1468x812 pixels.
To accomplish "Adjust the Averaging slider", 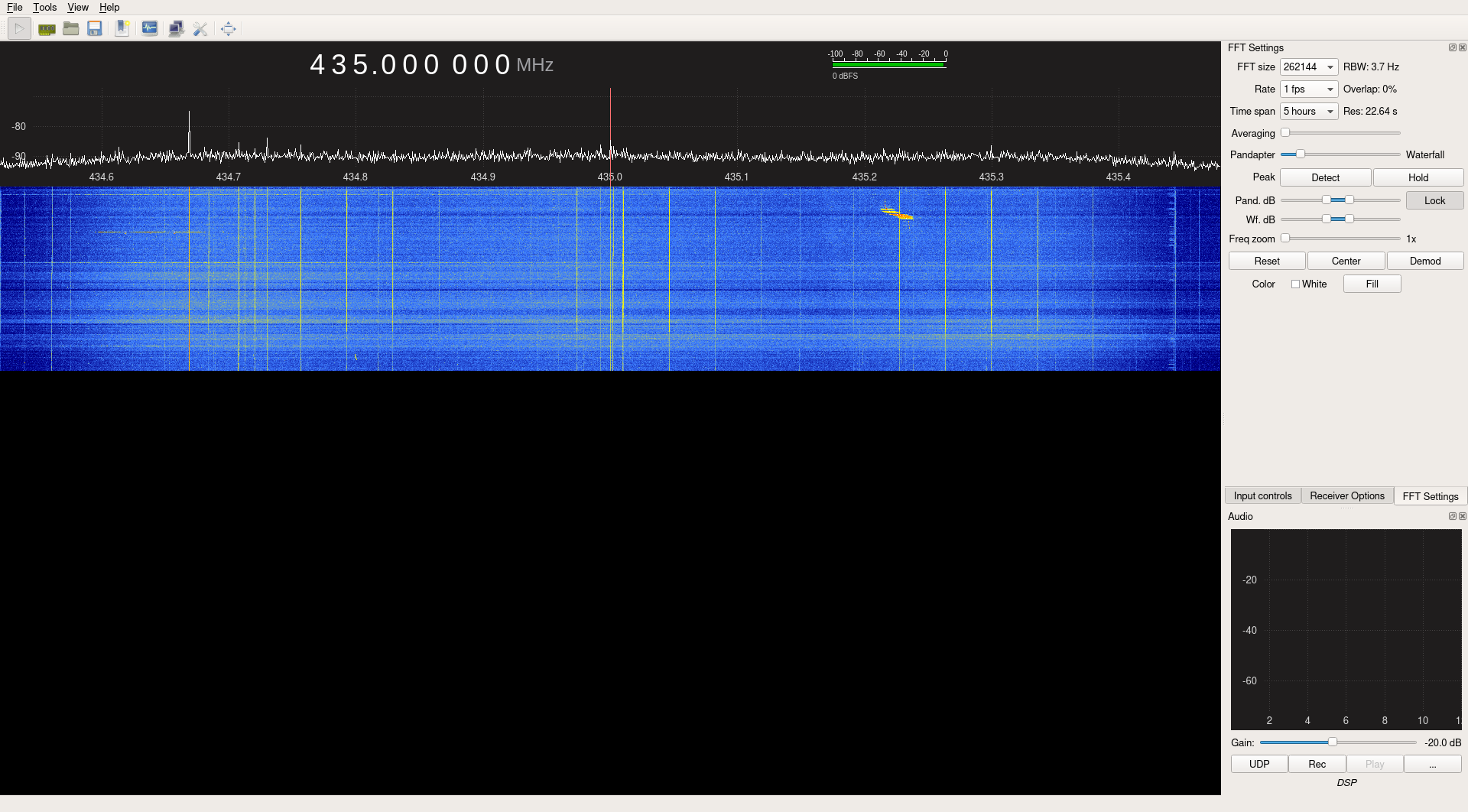I will (1340, 133).
